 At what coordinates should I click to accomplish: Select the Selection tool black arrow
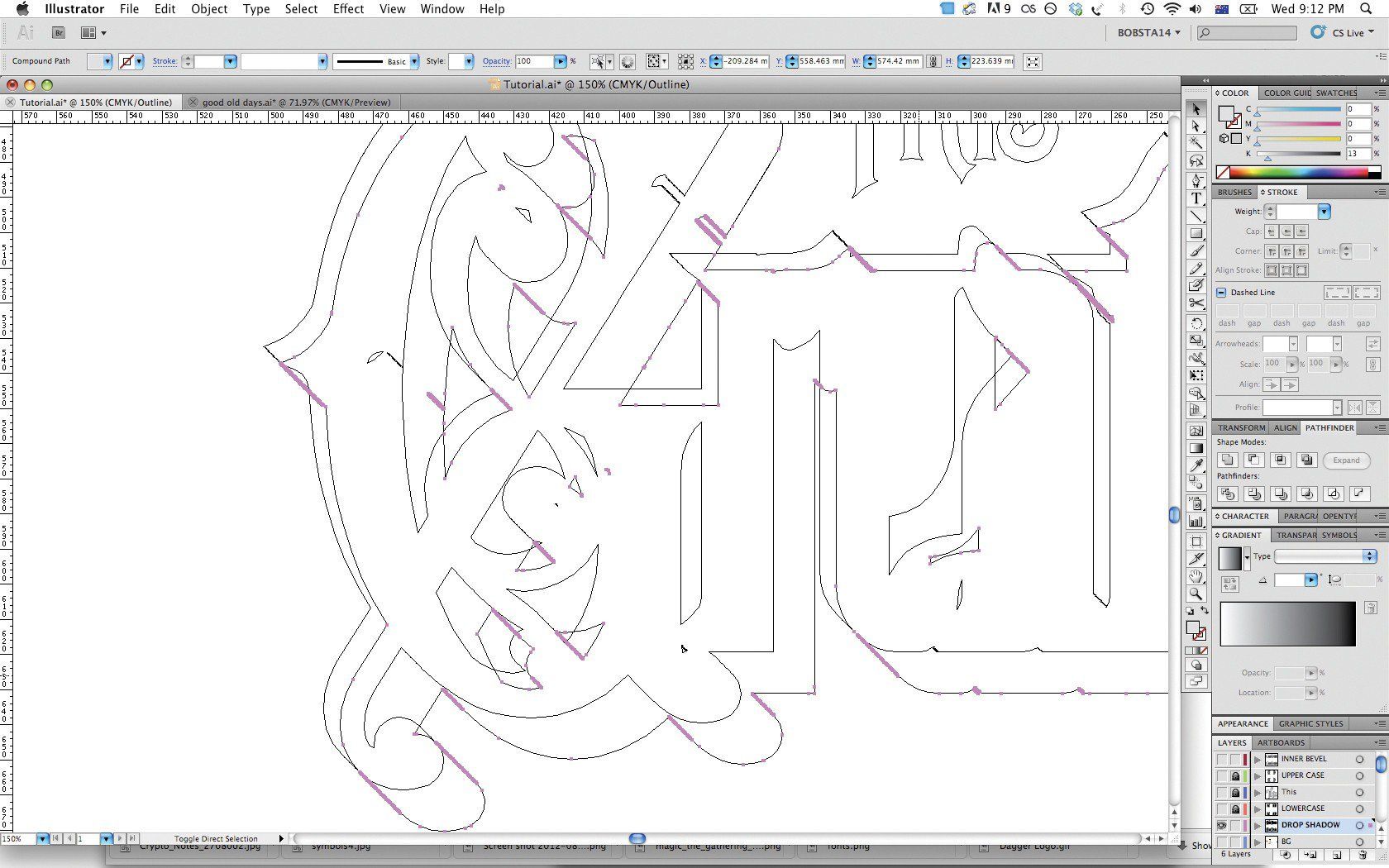[1196, 109]
